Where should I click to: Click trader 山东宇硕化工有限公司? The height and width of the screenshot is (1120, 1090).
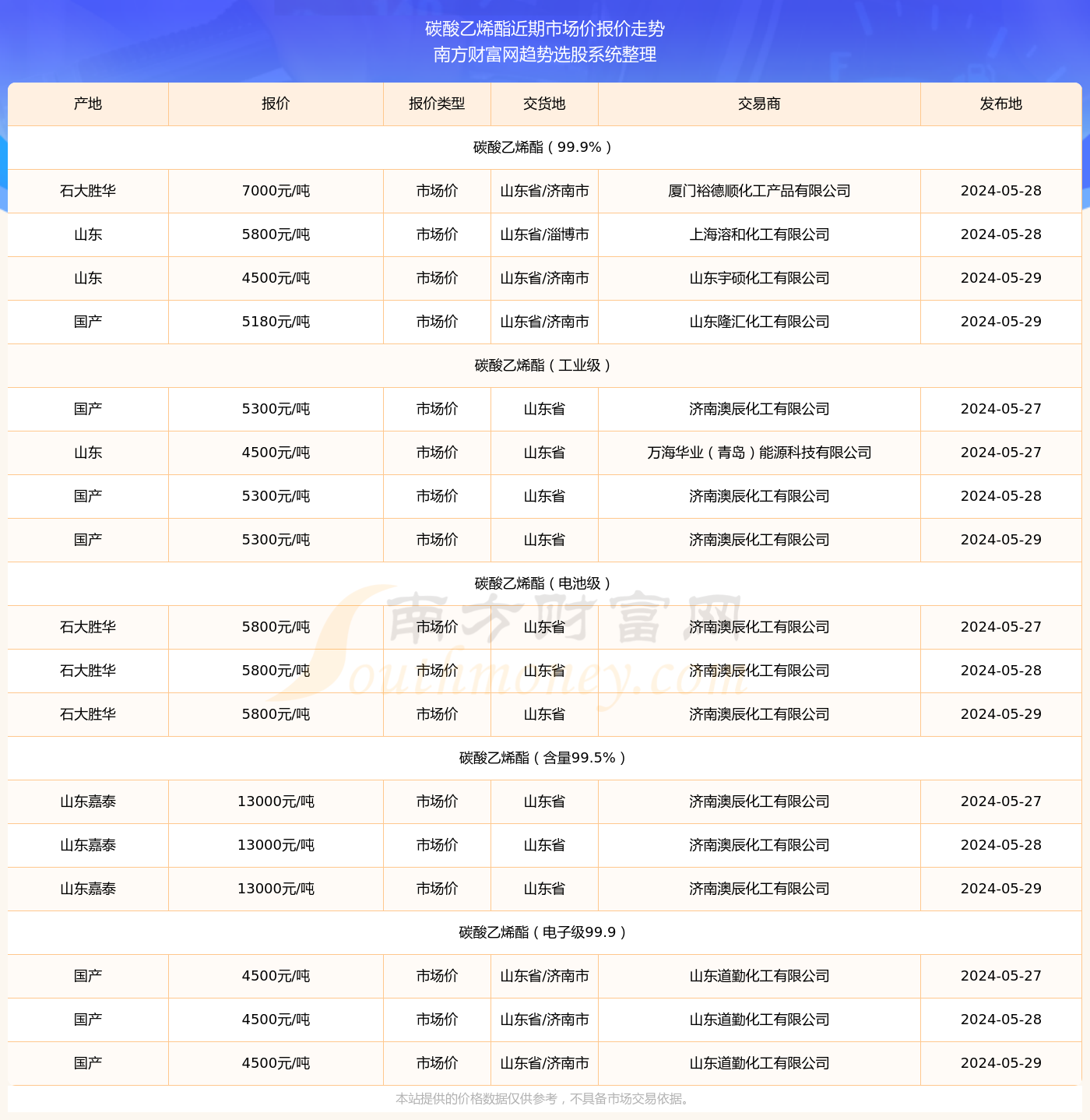tap(759, 278)
